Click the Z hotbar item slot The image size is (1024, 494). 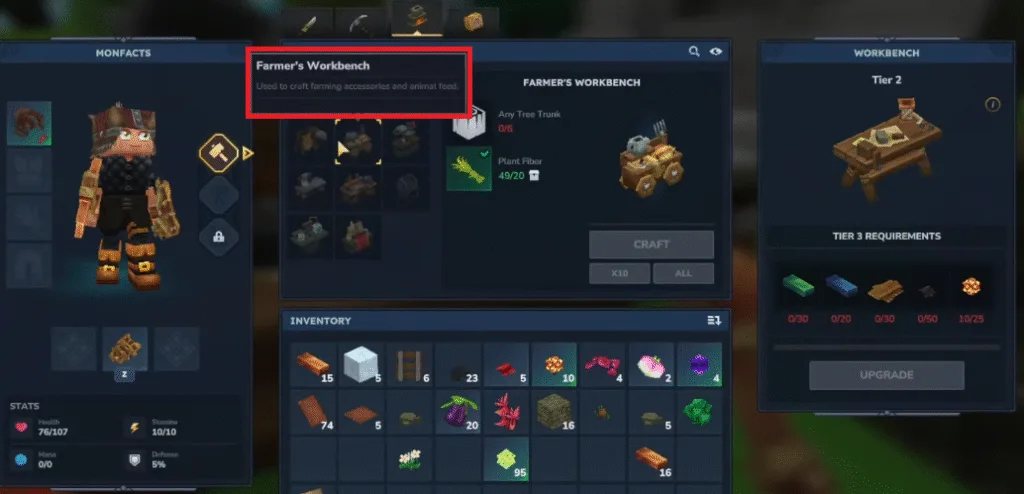(125, 349)
